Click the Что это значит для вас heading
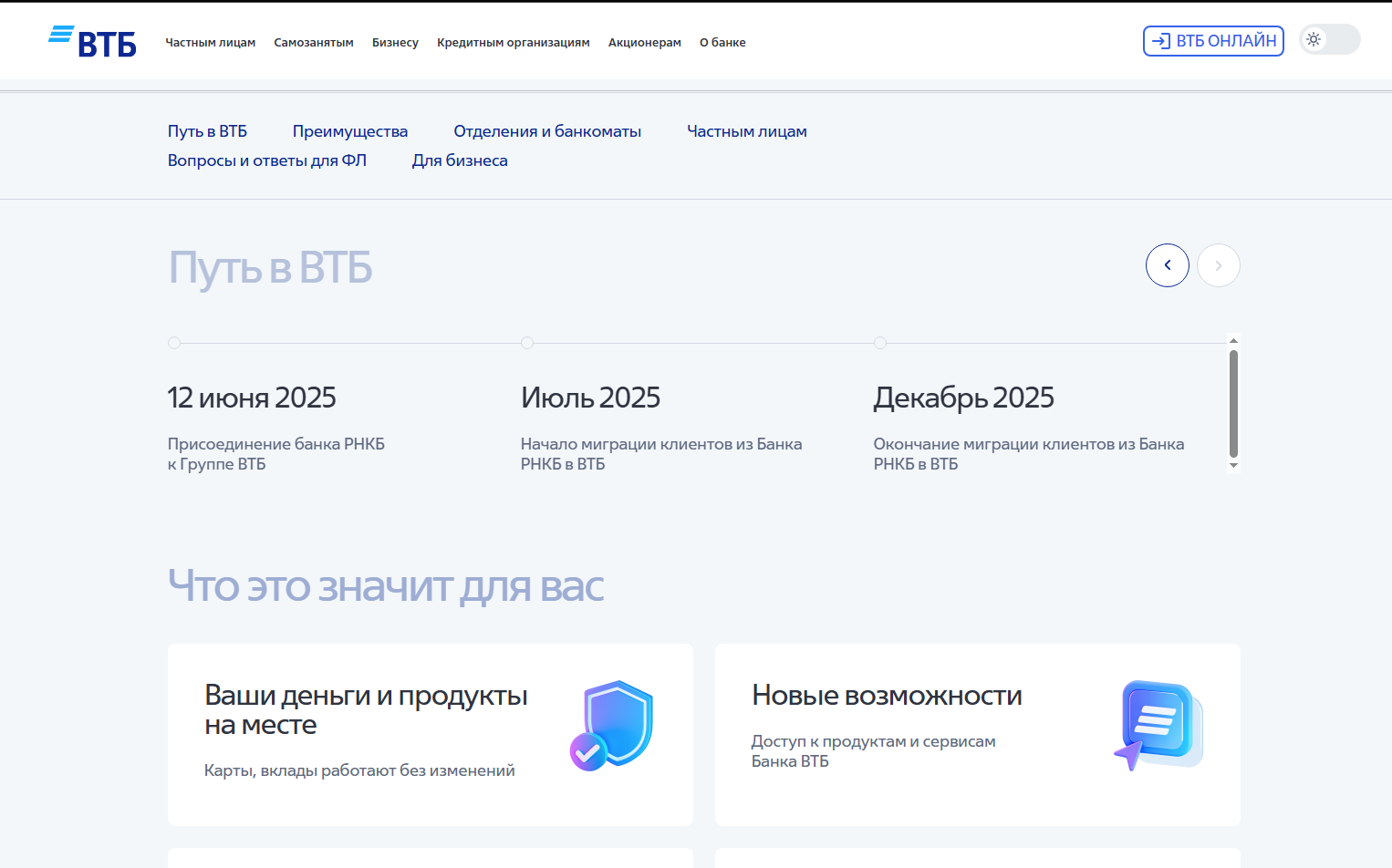 click(x=386, y=586)
